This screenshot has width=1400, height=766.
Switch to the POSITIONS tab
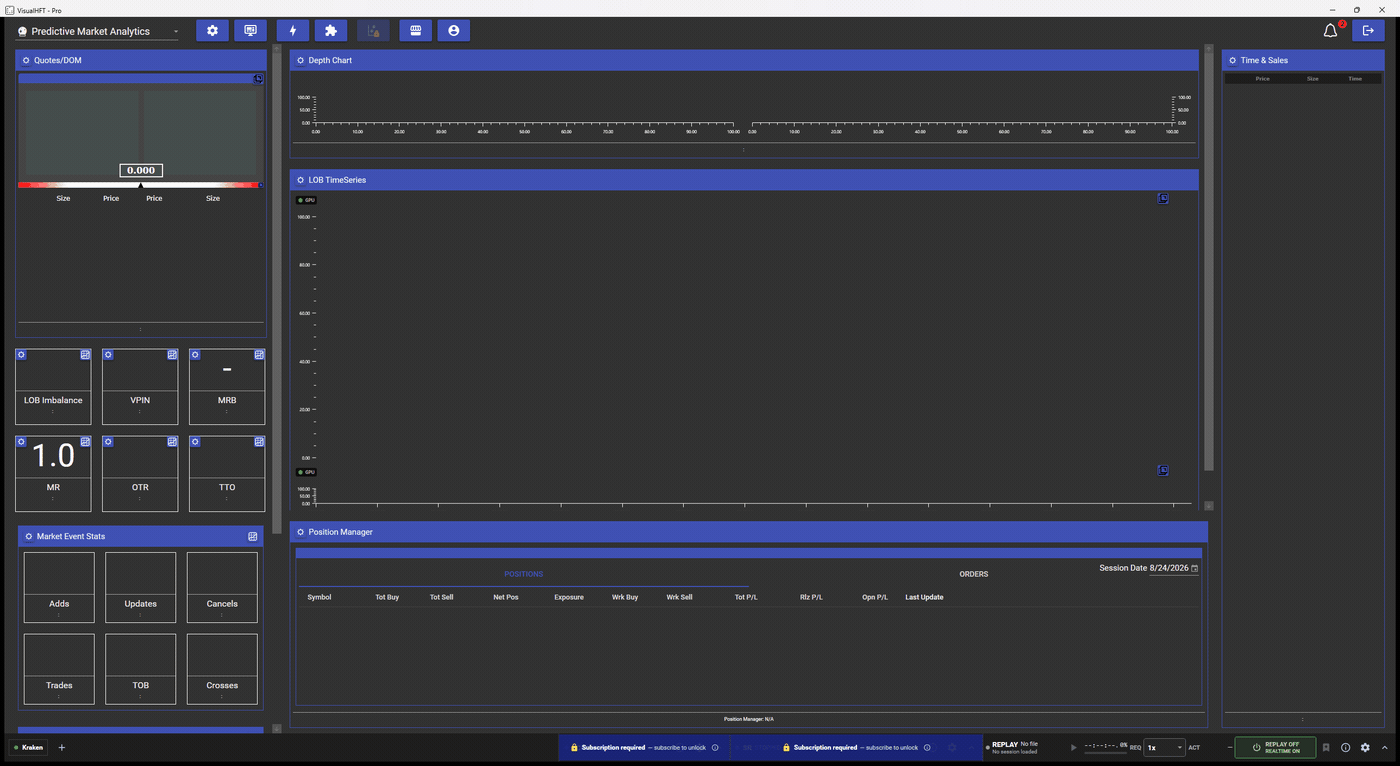tap(523, 574)
